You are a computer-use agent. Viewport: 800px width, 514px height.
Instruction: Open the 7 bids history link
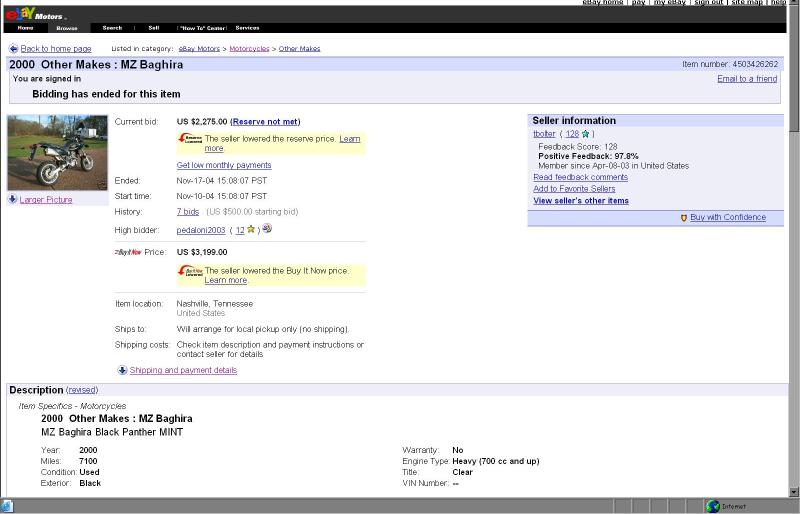[x=188, y=211]
